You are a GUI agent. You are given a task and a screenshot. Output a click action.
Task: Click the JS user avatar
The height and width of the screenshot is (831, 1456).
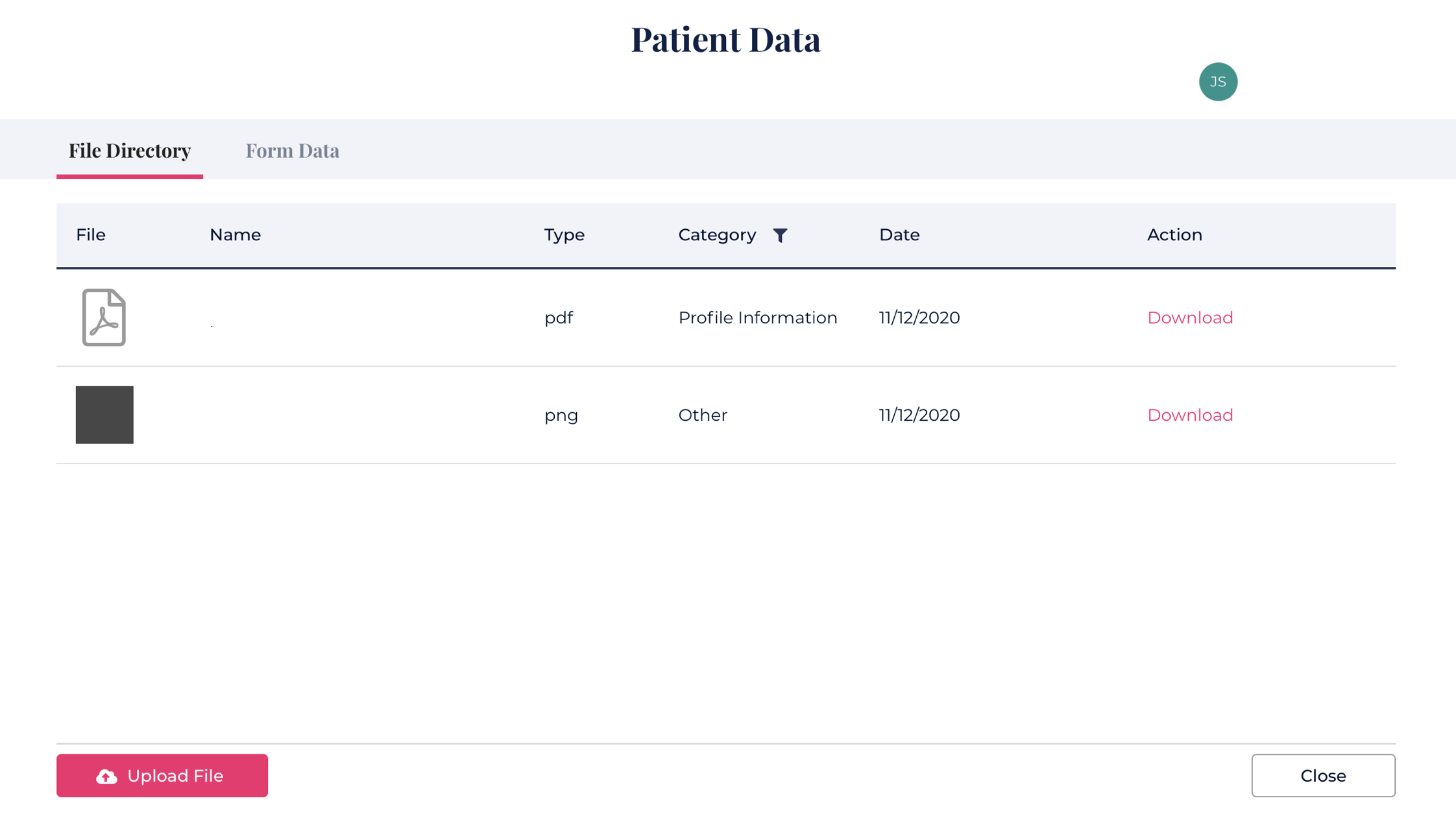click(1218, 82)
